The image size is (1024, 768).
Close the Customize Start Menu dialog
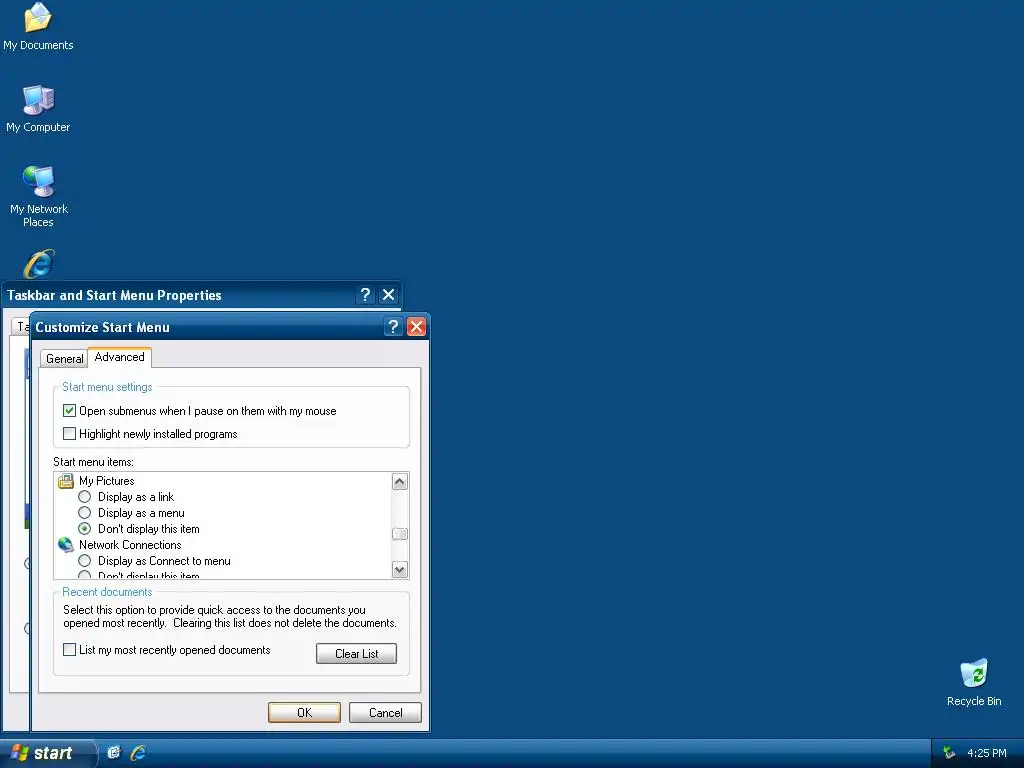[416, 327]
